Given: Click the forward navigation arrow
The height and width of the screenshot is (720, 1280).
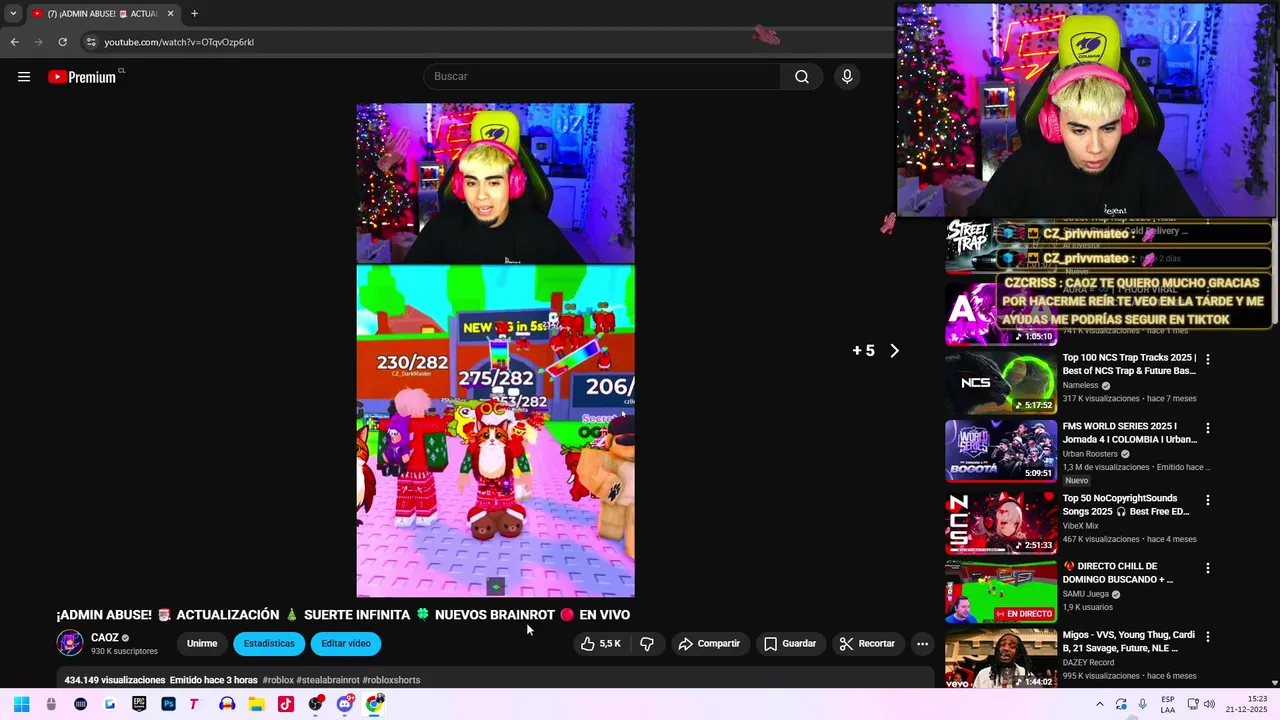Looking at the screenshot, I should click(38, 42).
